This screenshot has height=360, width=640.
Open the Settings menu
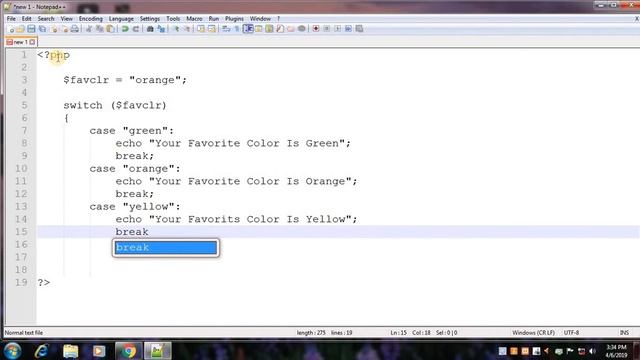[x=150, y=19]
